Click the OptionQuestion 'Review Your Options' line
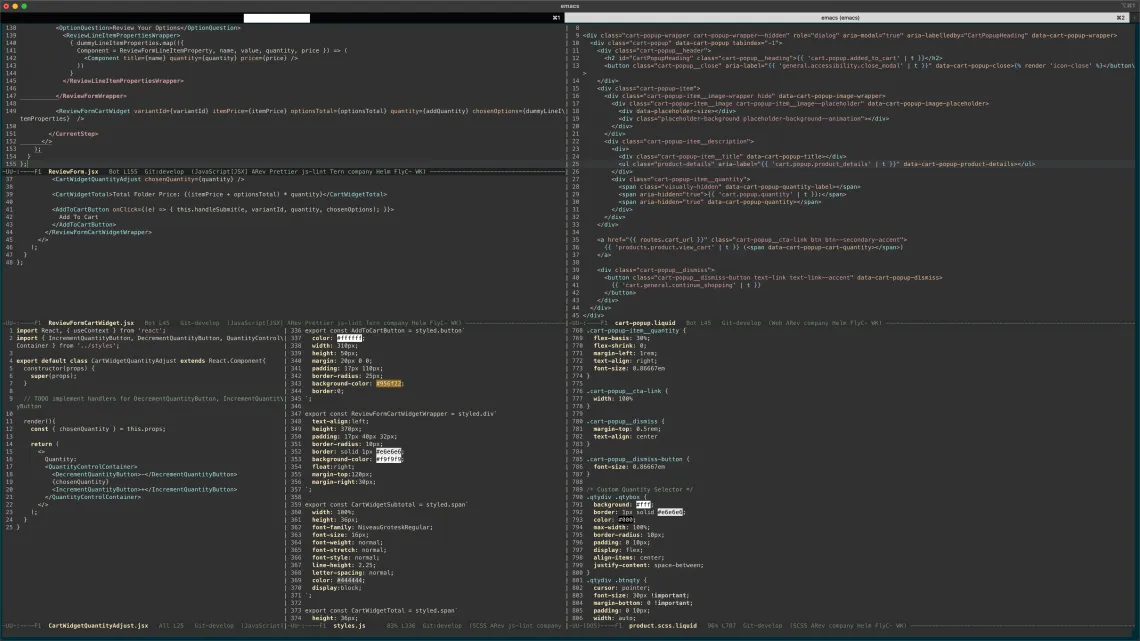 (x=148, y=28)
